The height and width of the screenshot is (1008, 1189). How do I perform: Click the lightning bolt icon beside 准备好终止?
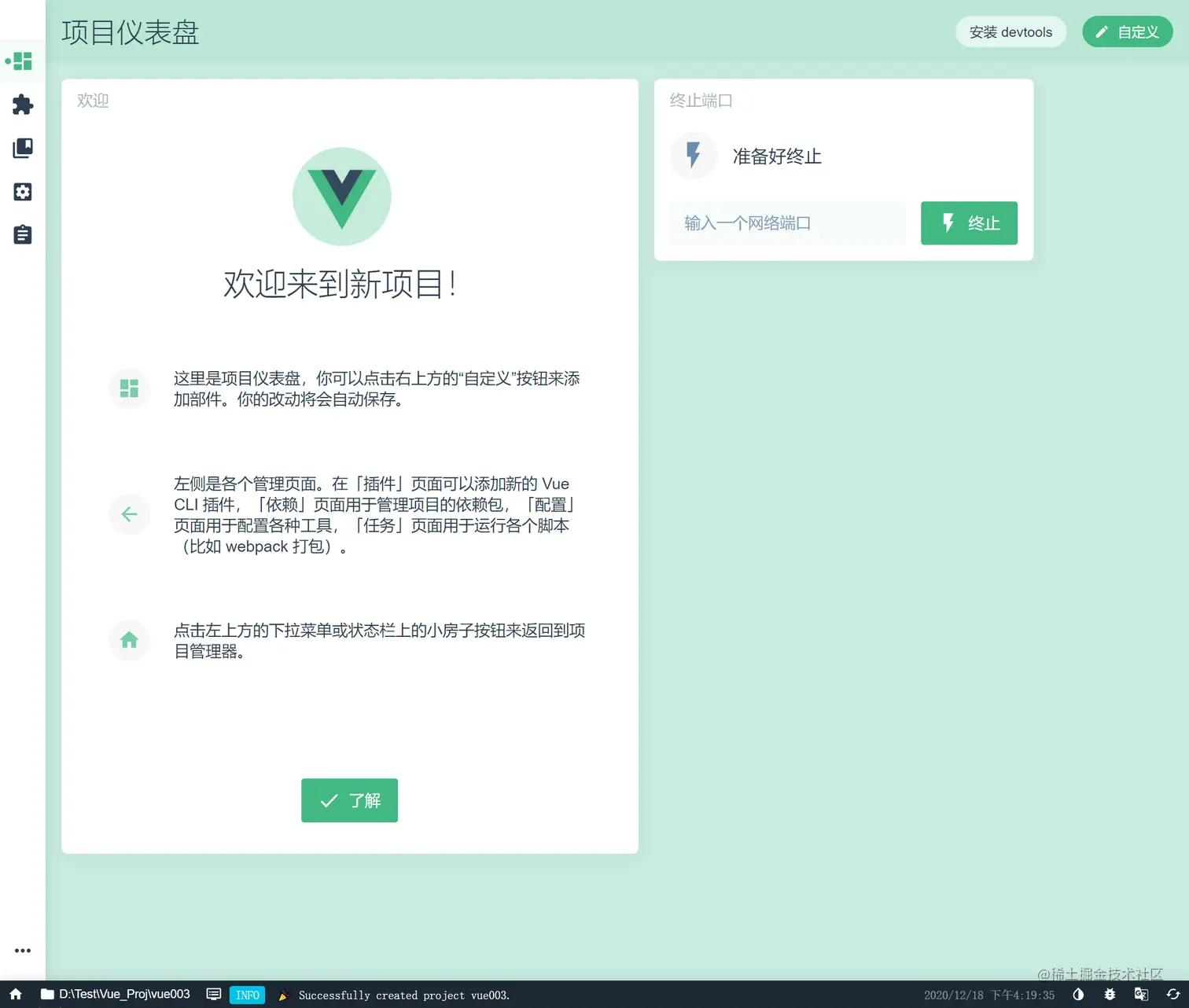point(693,155)
